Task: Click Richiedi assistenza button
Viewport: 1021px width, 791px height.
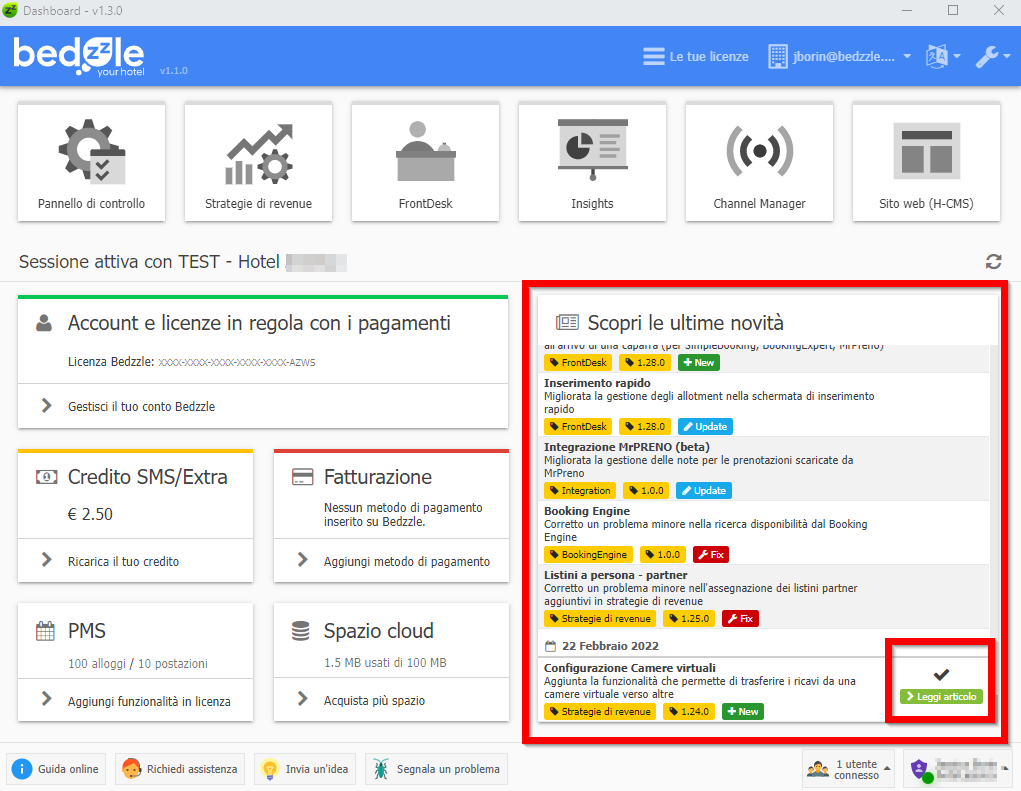Action: 180,769
